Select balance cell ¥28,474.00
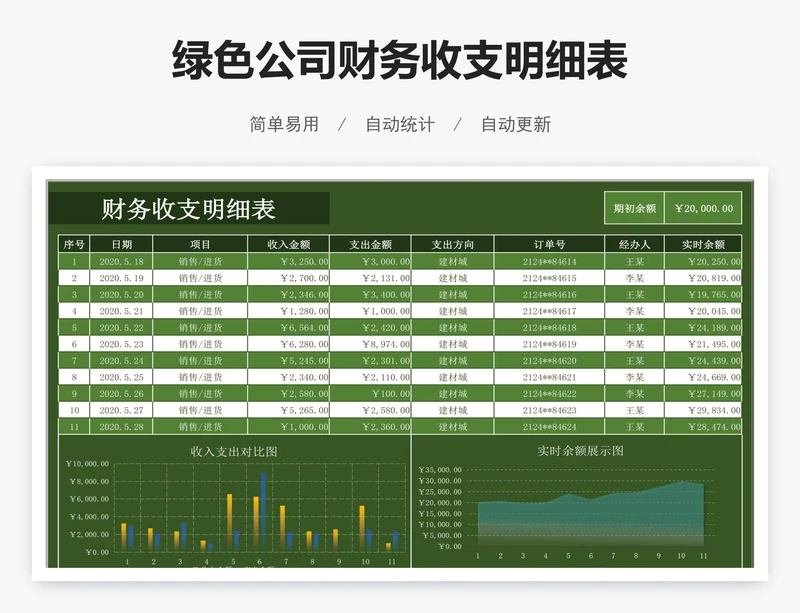Viewport: 800px width, 613px height. (x=703, y=427)
